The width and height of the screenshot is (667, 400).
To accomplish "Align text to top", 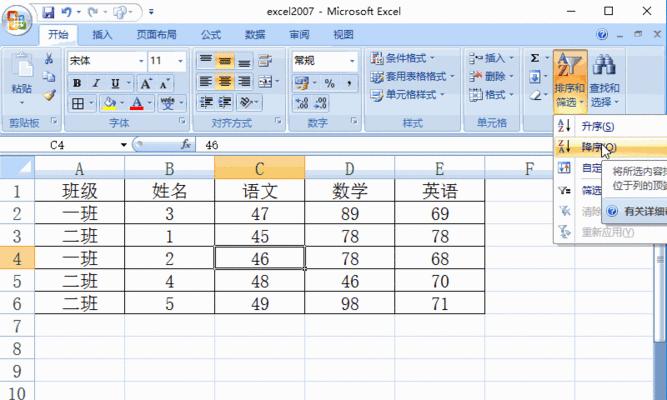I will (x=206, y=61).
